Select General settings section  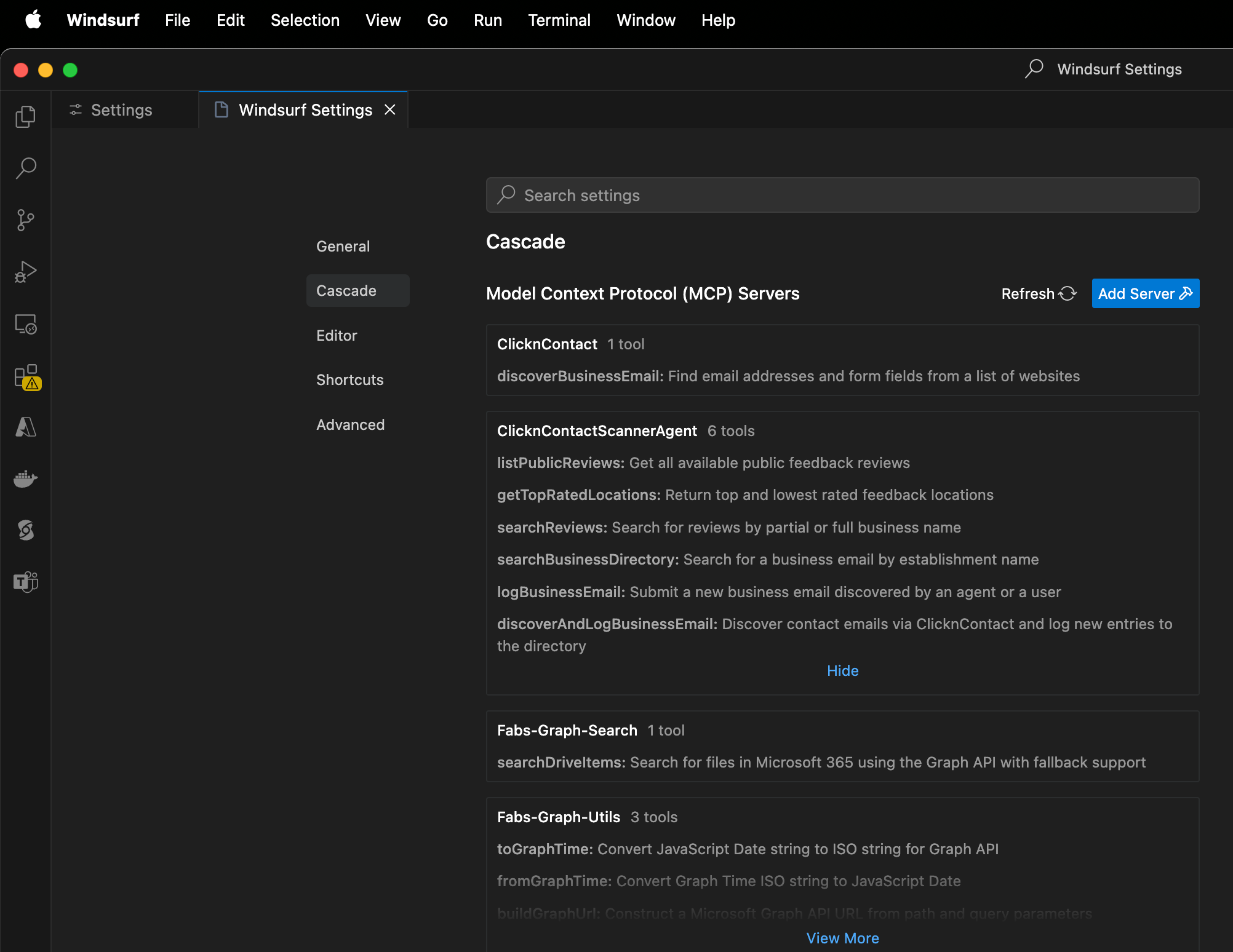tap(357, 246)
